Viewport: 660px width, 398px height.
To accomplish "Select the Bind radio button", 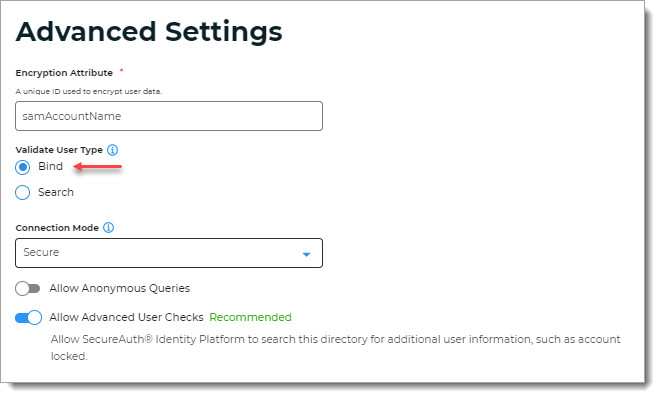I will [23, 167].
